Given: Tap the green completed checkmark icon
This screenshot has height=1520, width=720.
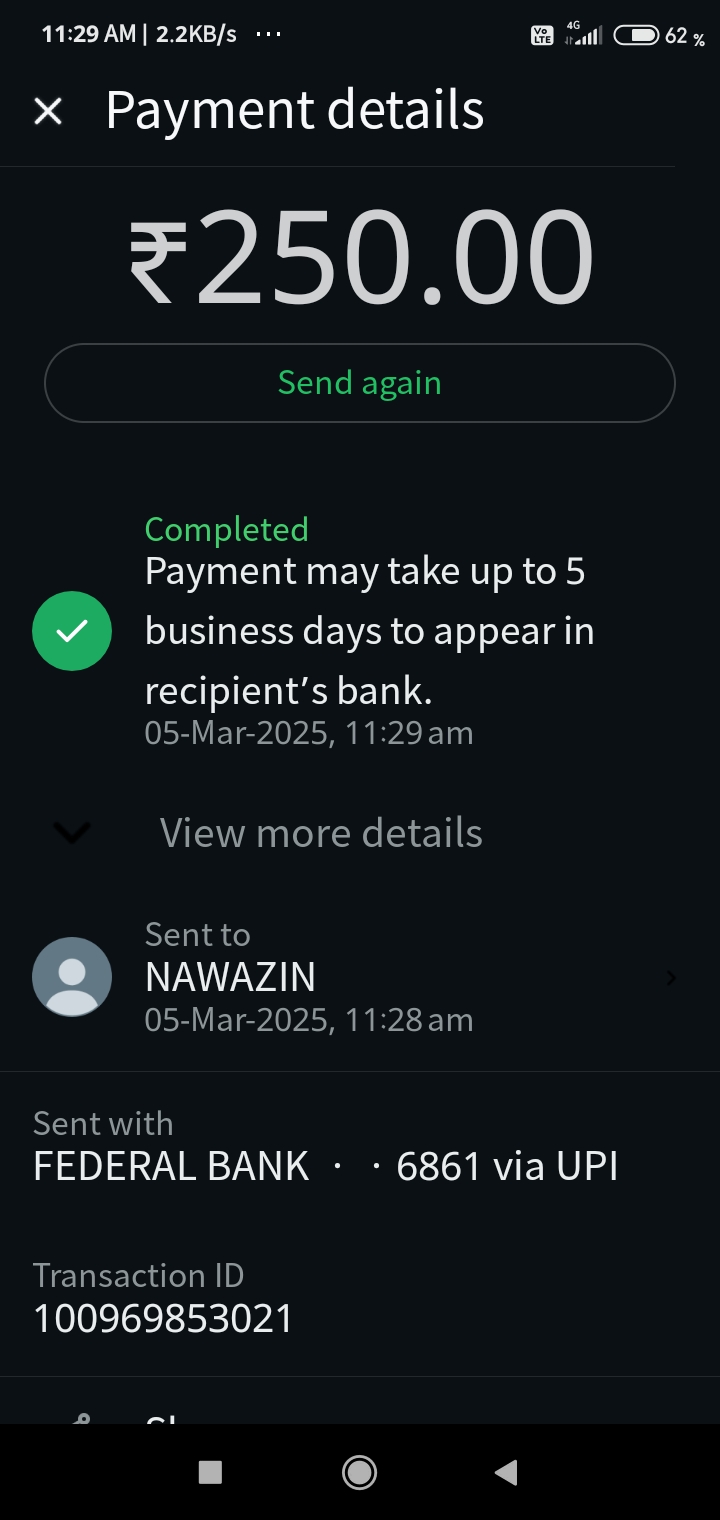Looking at the screenshot, I should point(72,631).
